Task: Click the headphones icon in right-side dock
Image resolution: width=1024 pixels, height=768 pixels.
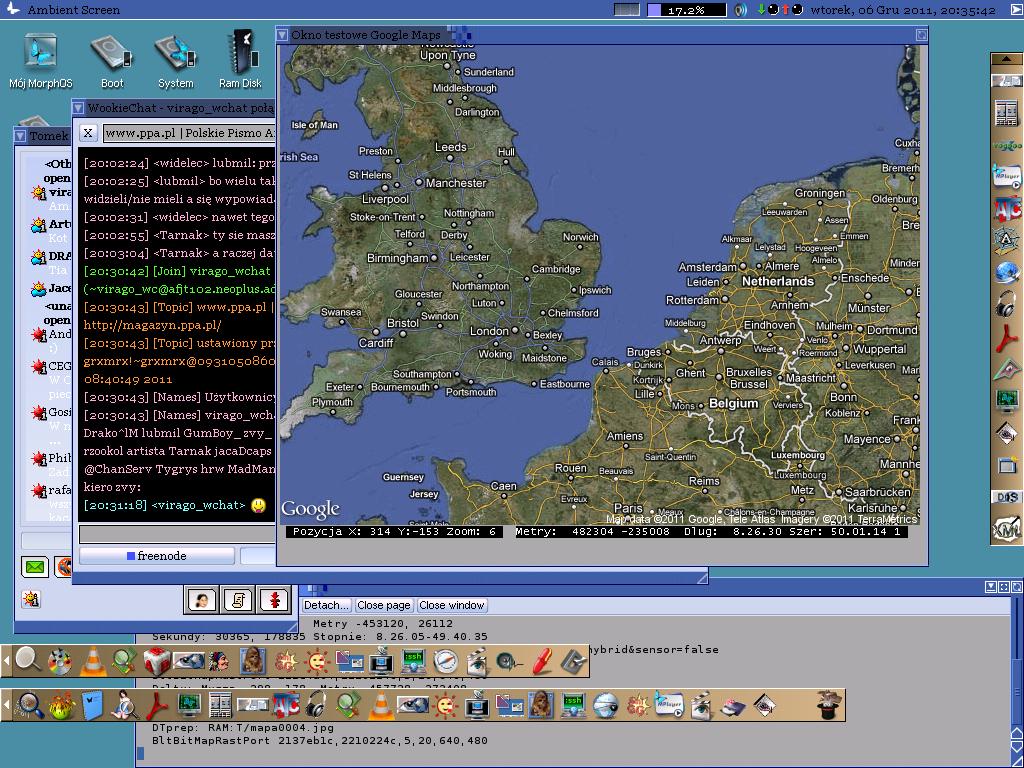Action: (x=1006, y=304)
